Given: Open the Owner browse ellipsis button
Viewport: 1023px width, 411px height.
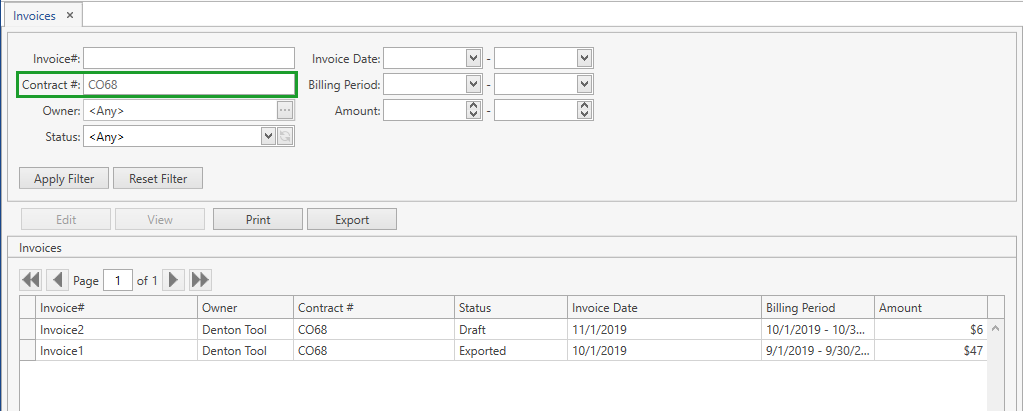Looking at the screenshot, I should point(285,111).
